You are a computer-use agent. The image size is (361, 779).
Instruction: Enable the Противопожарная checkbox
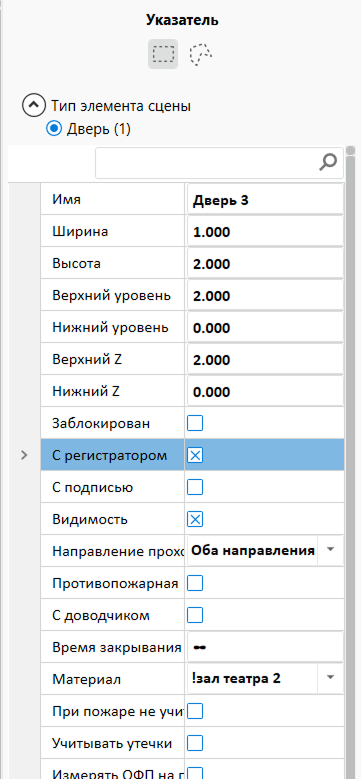(x=195, y=583)
